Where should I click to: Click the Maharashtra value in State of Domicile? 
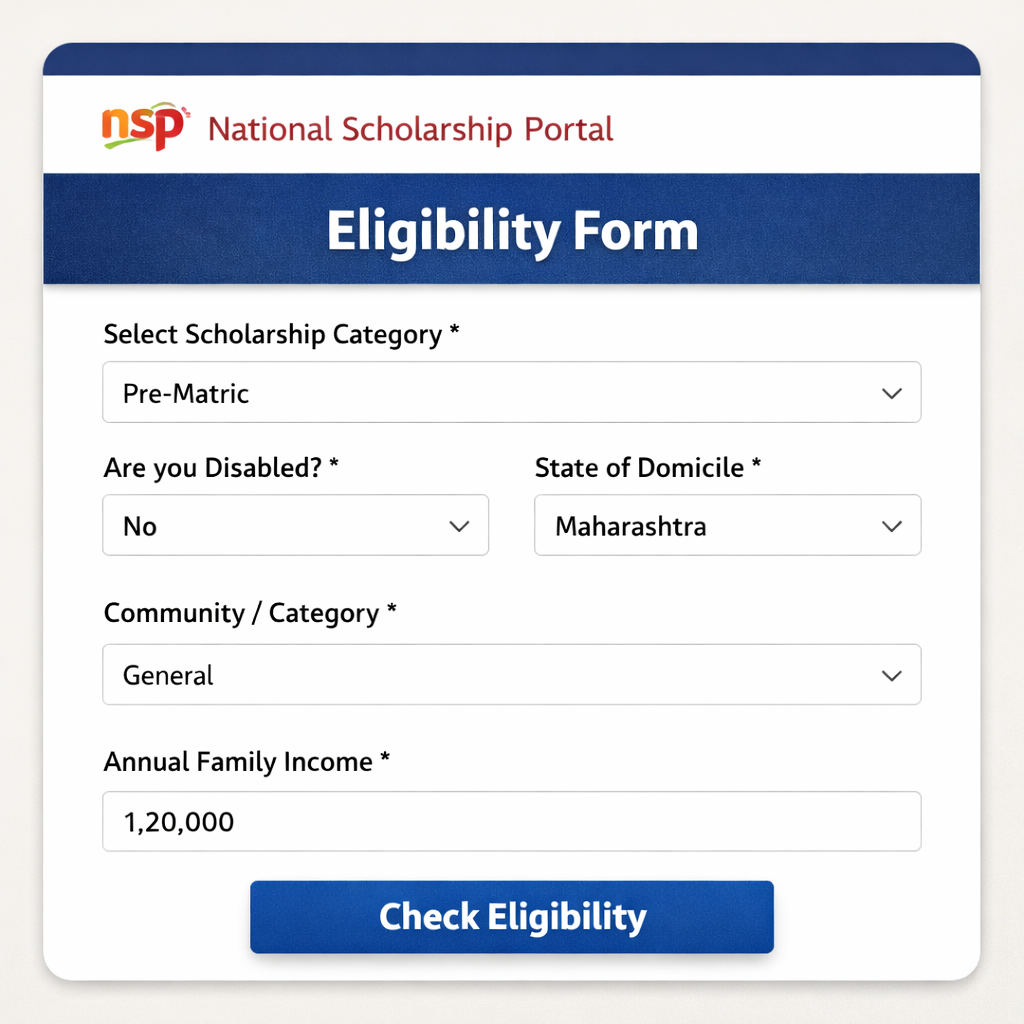631,525
